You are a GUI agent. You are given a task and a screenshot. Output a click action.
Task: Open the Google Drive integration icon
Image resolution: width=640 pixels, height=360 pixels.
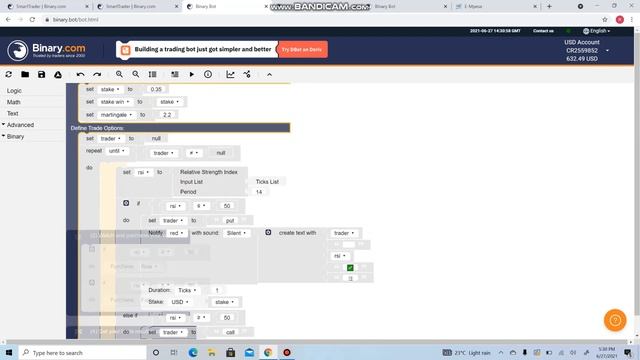58,74
